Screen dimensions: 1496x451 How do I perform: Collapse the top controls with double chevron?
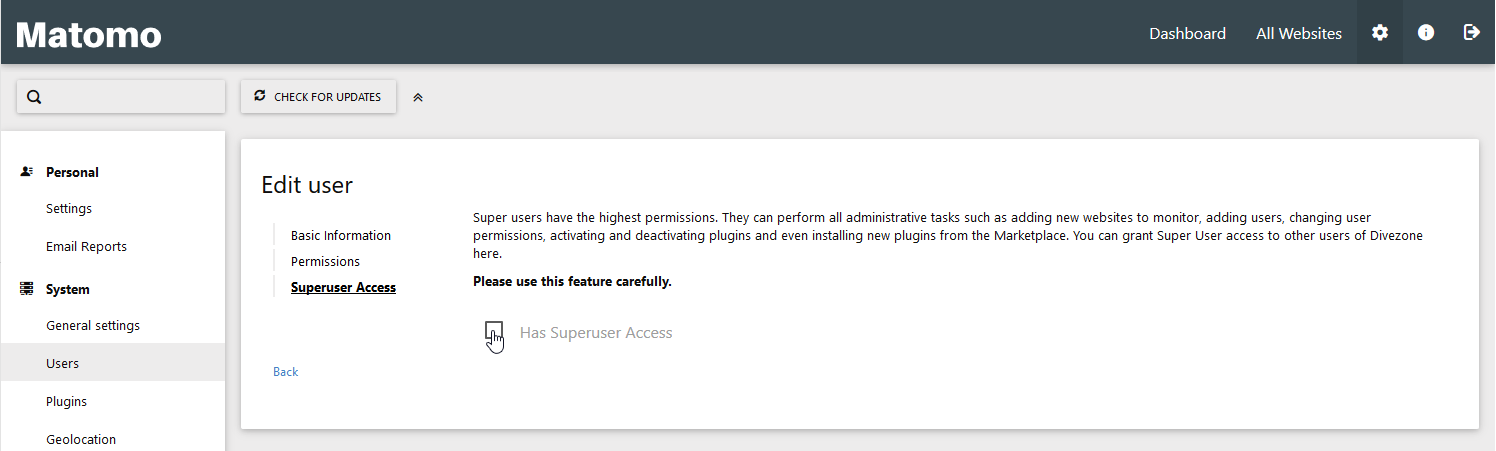pos(418,97)
